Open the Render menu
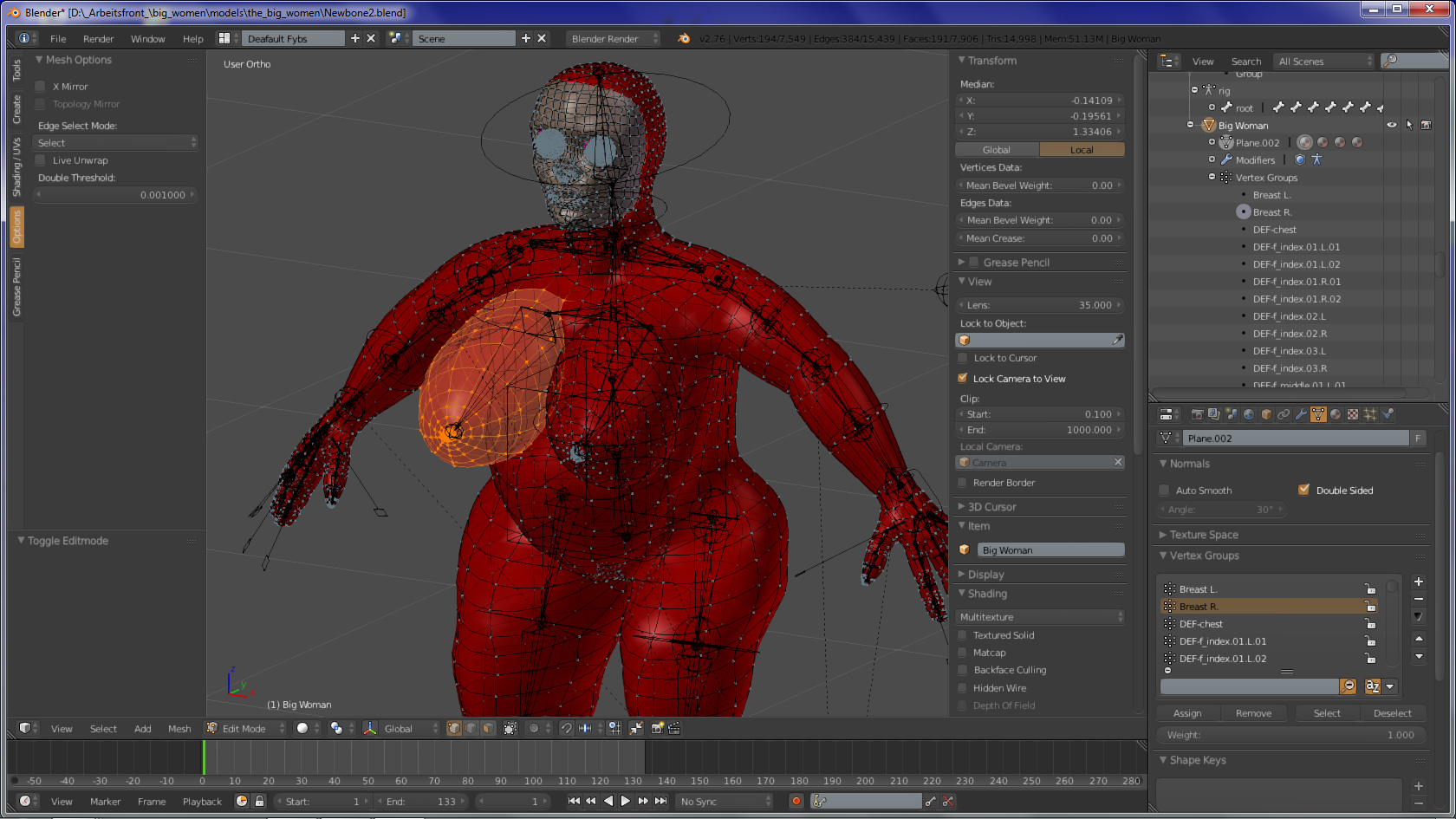Image resolution: width=1456 pixels, height=819 pixels. tap(98, 38)
